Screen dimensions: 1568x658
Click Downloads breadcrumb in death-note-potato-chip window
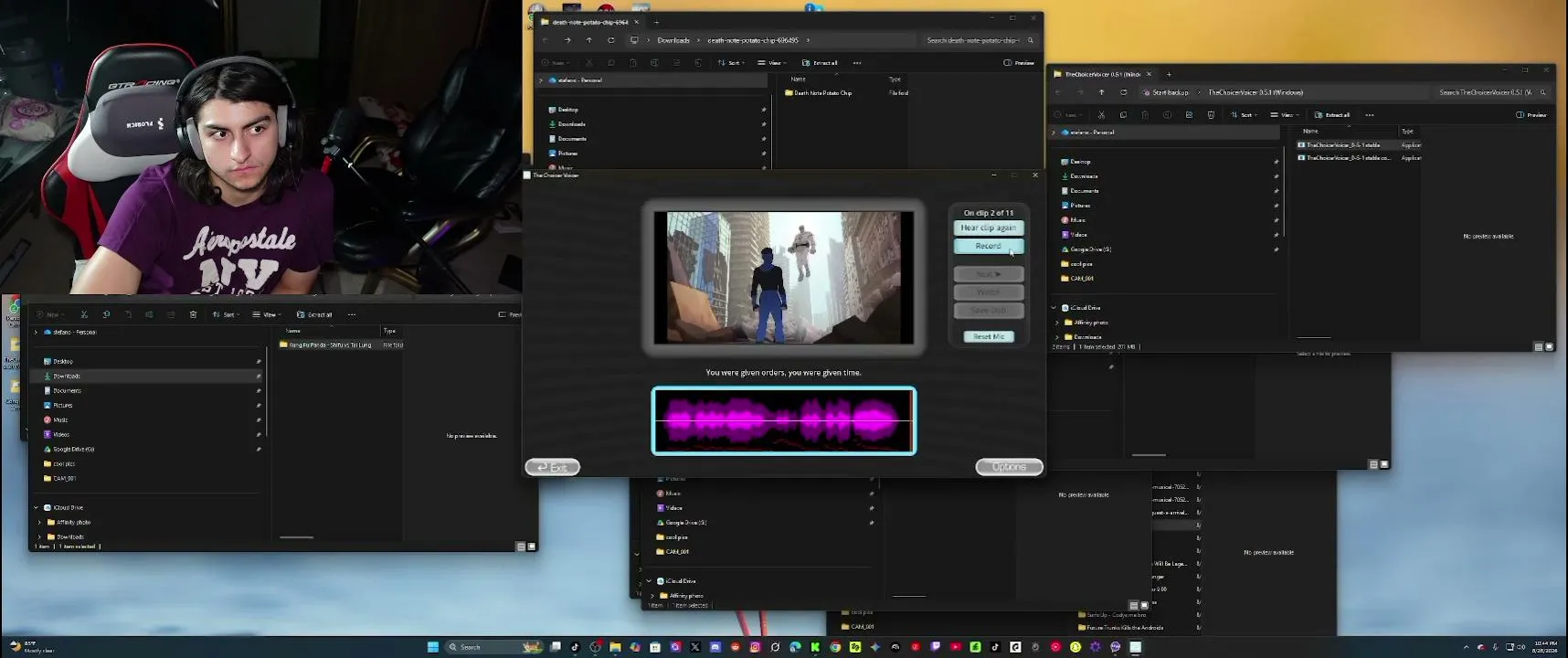coord(673,40)
